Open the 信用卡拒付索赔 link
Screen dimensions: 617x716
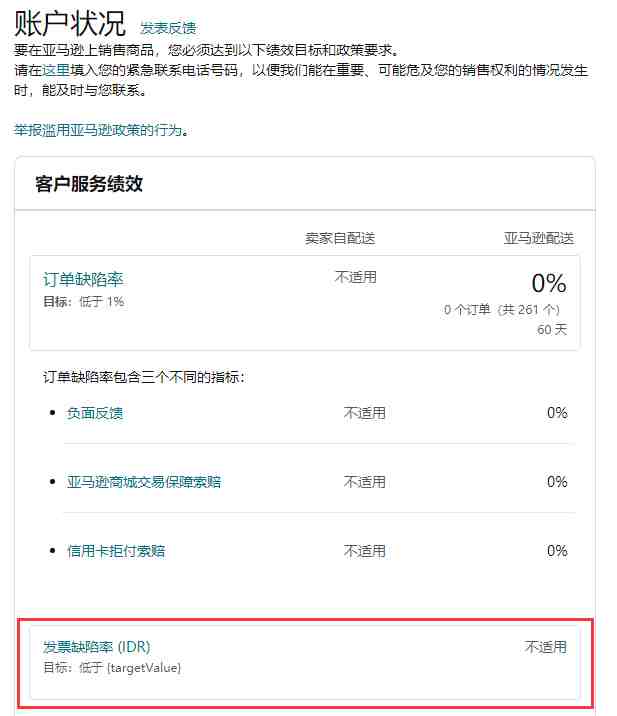116,551
